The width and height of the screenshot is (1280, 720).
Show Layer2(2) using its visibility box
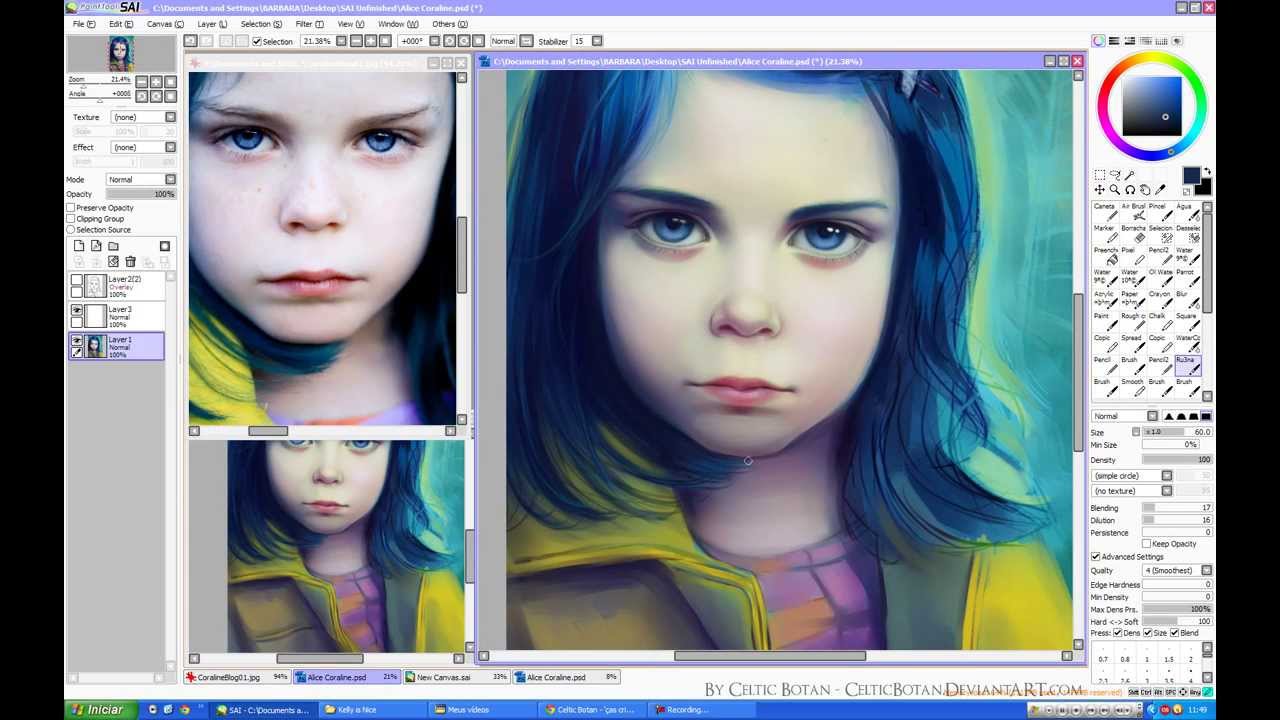pos(76,280)
